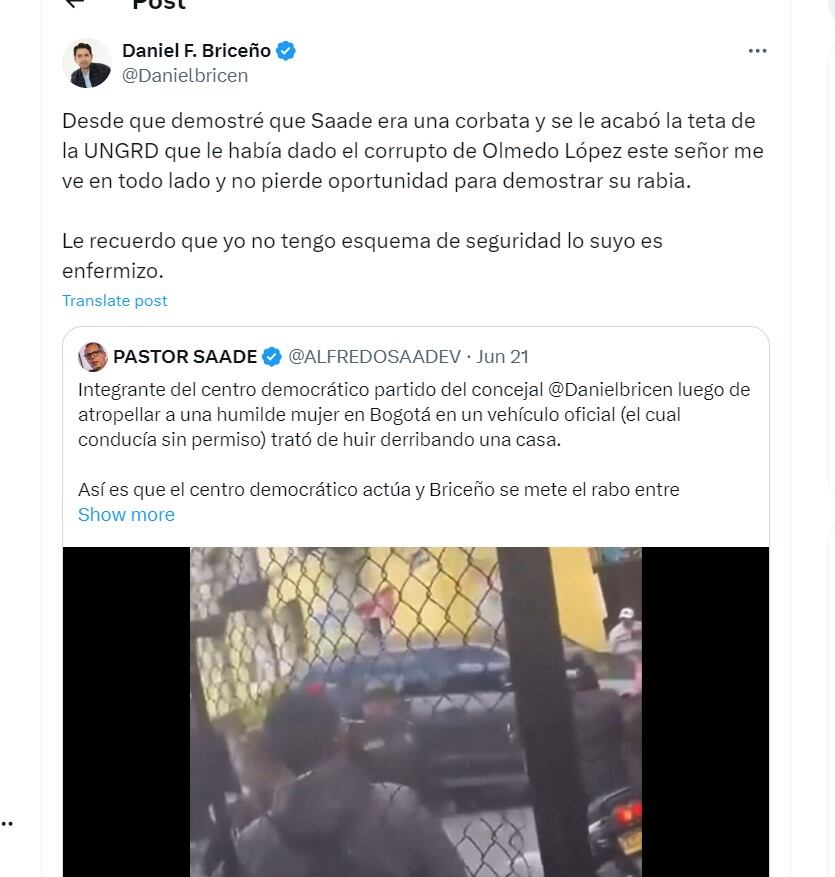Click Daniel F. Briceño's profile avatar
The height and width of the screenshot is (877, 835).
click(87, 63)
